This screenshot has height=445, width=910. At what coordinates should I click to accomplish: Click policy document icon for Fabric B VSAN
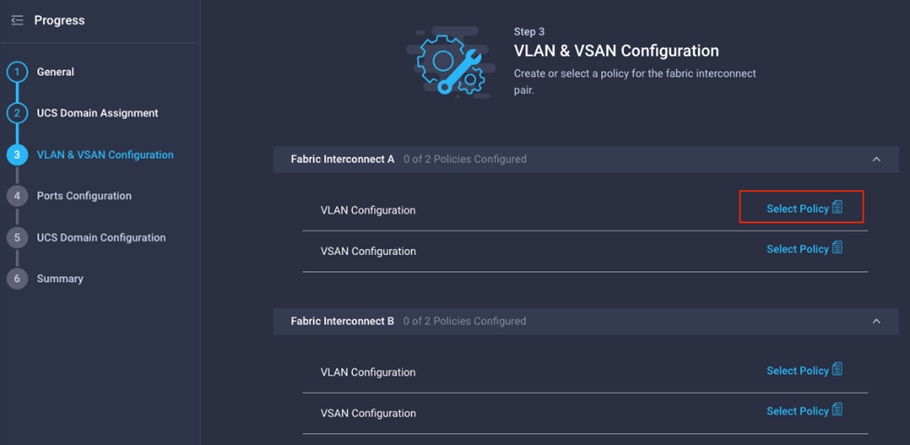(837, 410)
